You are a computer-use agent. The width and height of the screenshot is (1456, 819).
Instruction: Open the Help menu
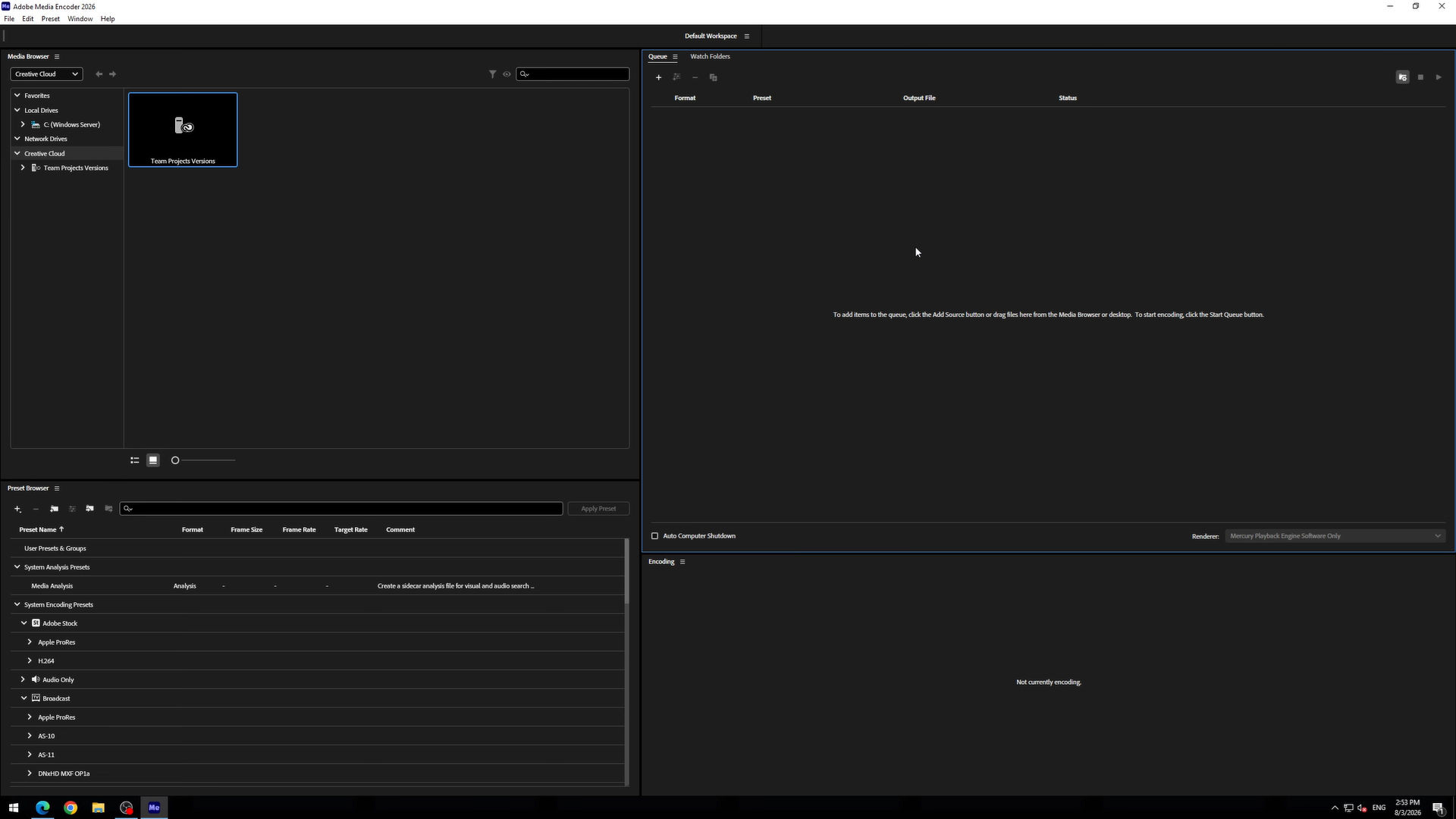pos(108,19)
